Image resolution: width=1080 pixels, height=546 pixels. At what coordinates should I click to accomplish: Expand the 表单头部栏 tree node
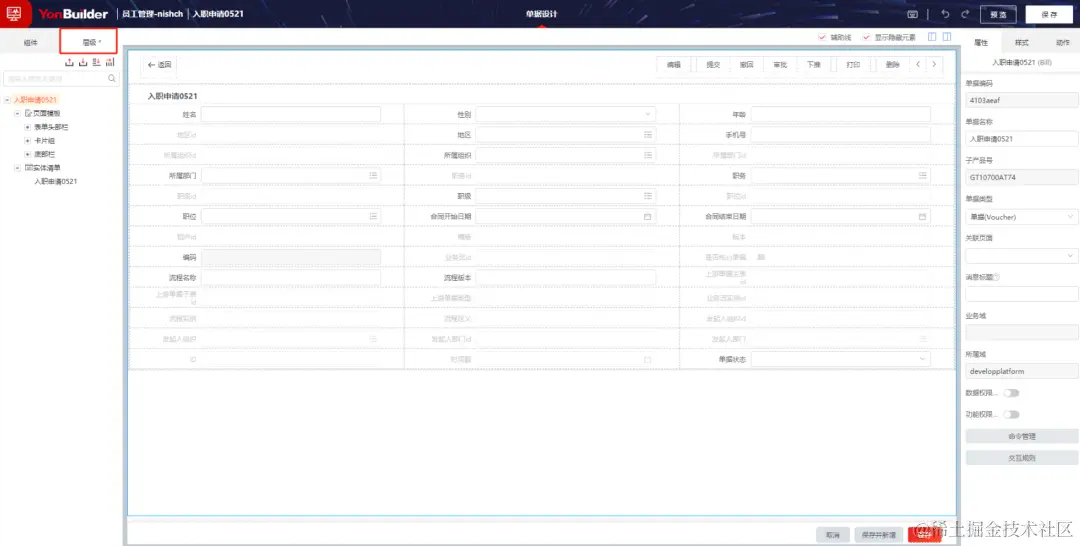(28, 127)
